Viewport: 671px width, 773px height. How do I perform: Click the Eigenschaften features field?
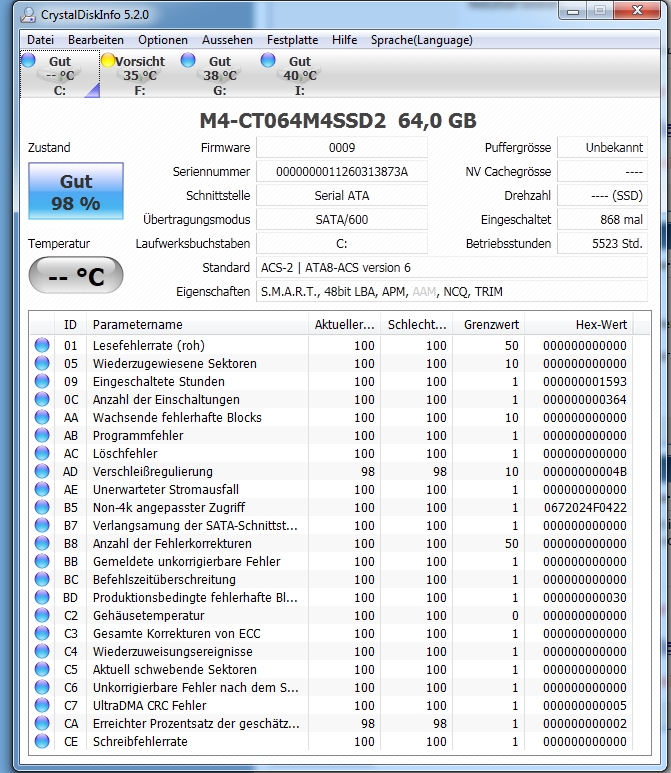click(452, 292)
